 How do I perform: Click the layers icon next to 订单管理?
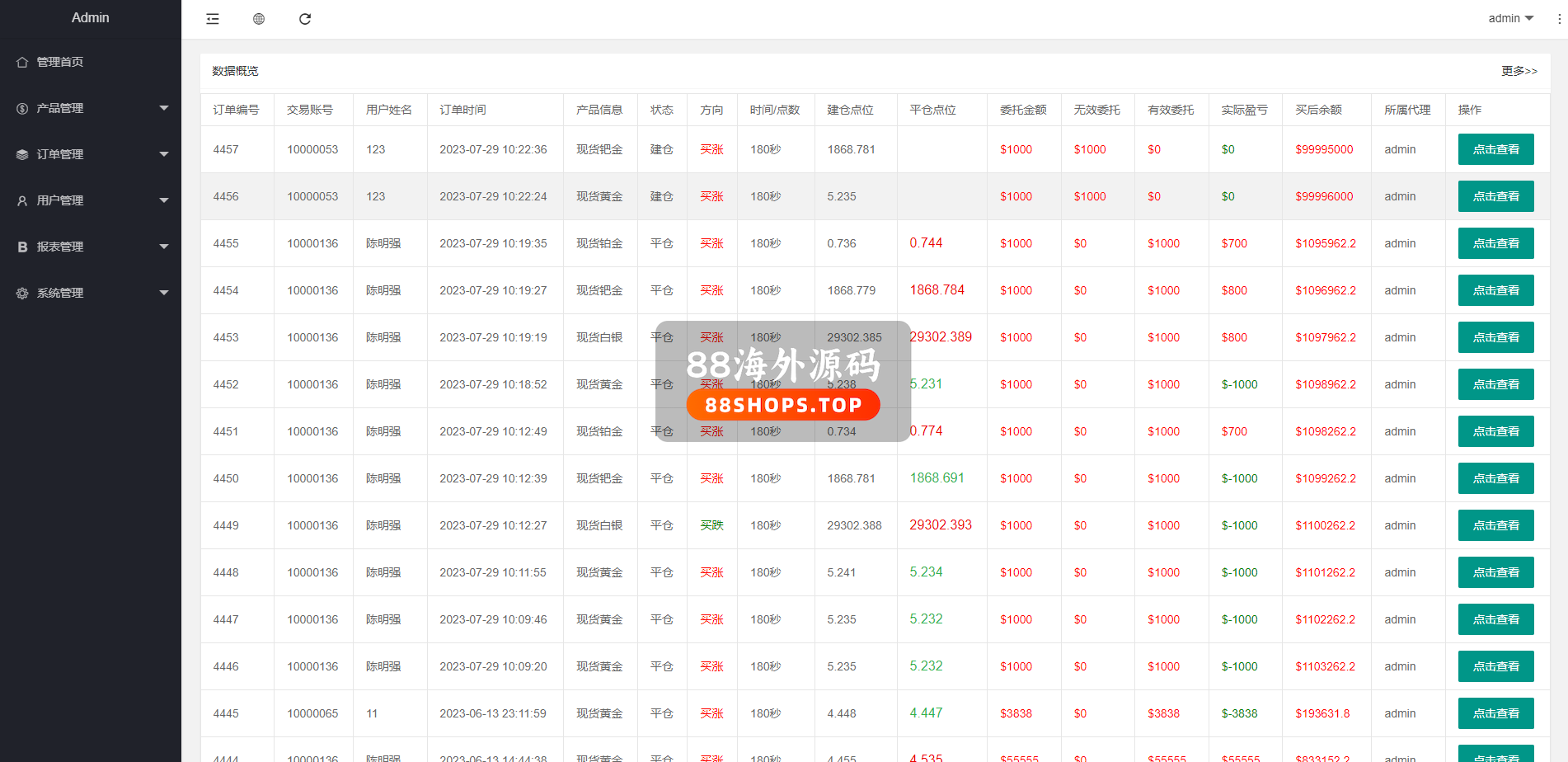(22, 155)
